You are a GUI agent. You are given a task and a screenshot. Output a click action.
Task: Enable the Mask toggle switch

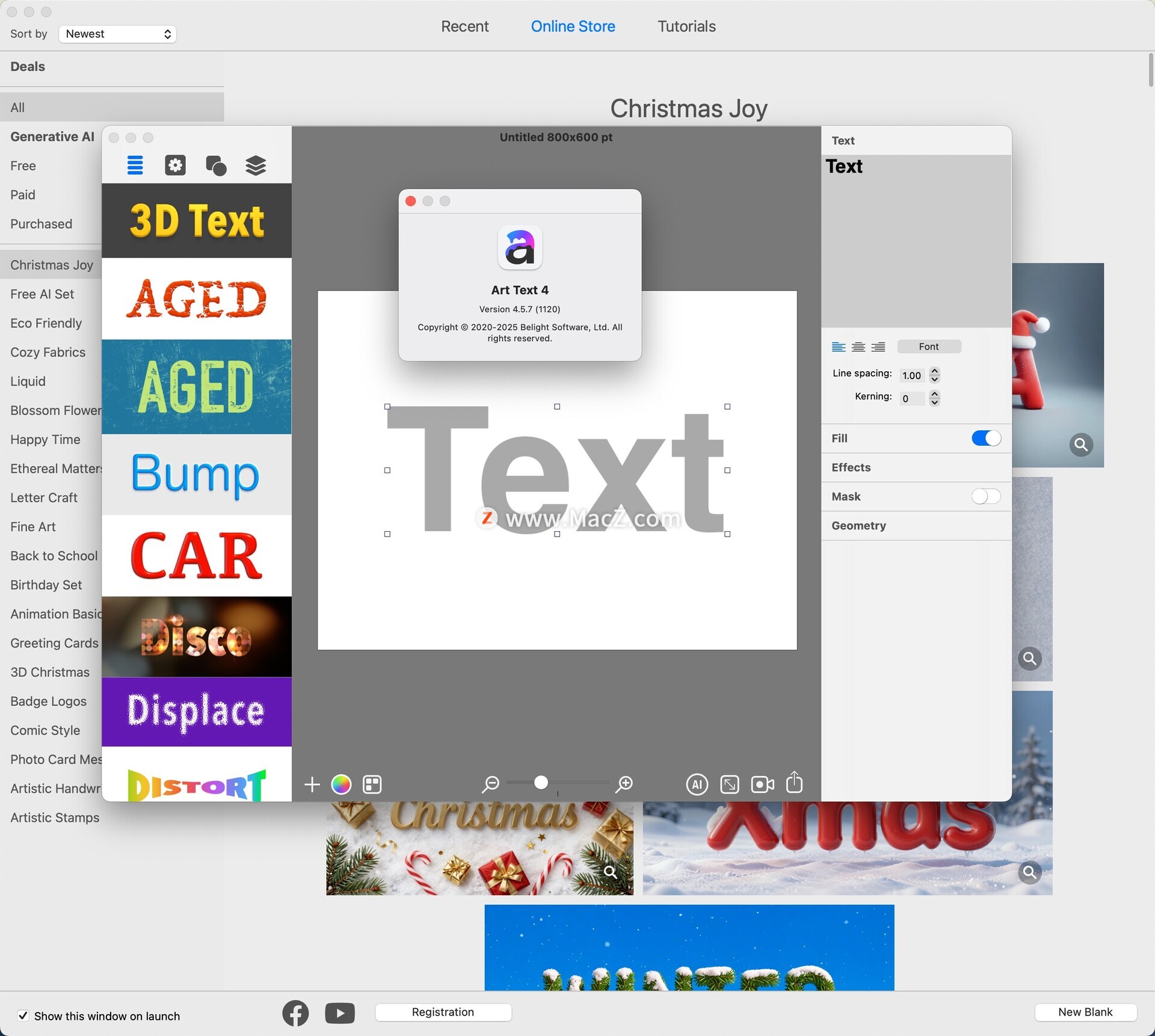pyautogui.click(x=985, y=496)
